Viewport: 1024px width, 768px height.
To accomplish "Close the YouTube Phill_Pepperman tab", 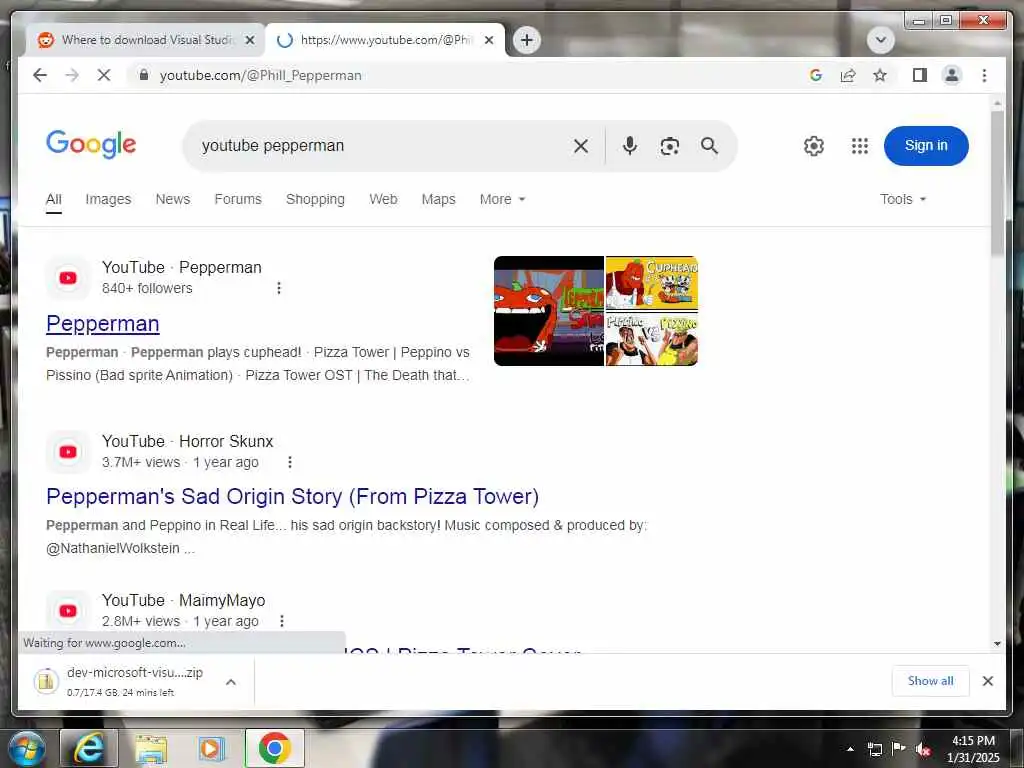I will pos(488,40).
